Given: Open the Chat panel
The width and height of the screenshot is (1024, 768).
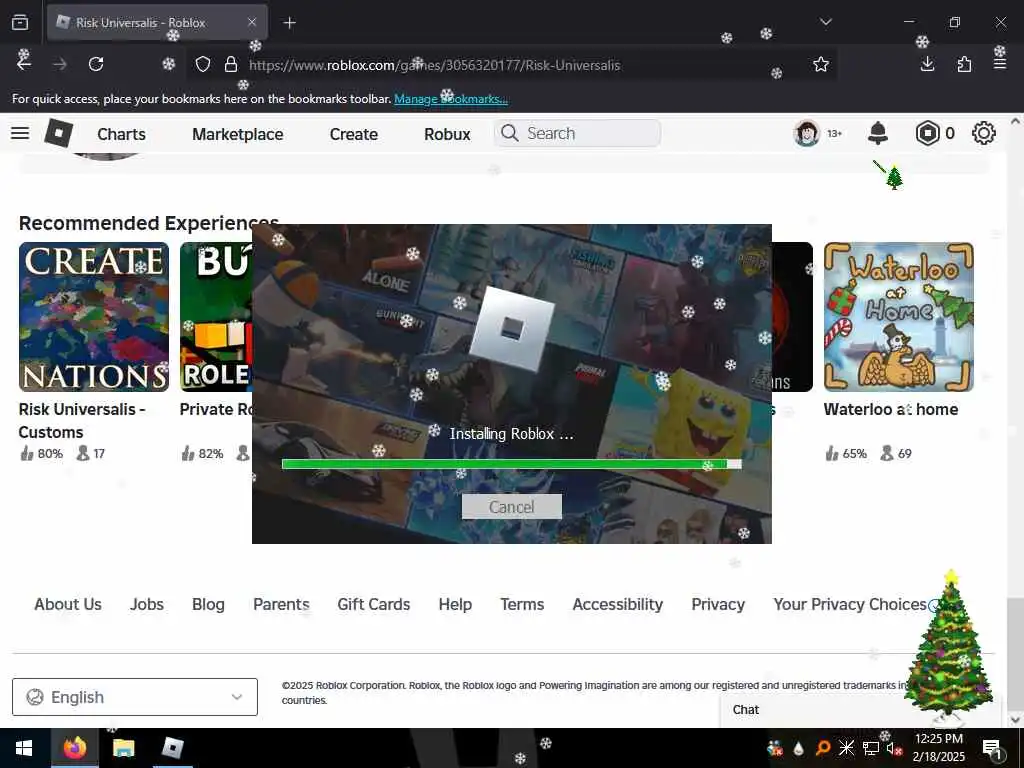Looking at the screenshot, I should [x=746, y=710].
